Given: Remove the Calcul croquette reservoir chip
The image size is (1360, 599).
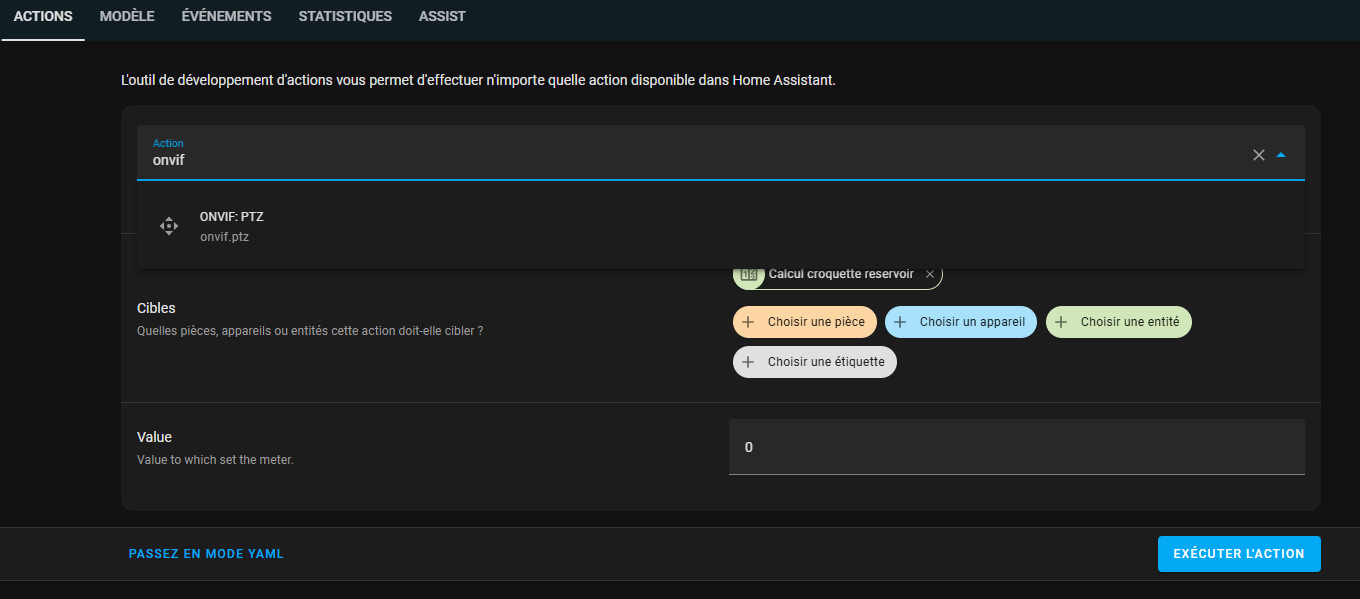Looking at the screenshot, I should (930, 274).
